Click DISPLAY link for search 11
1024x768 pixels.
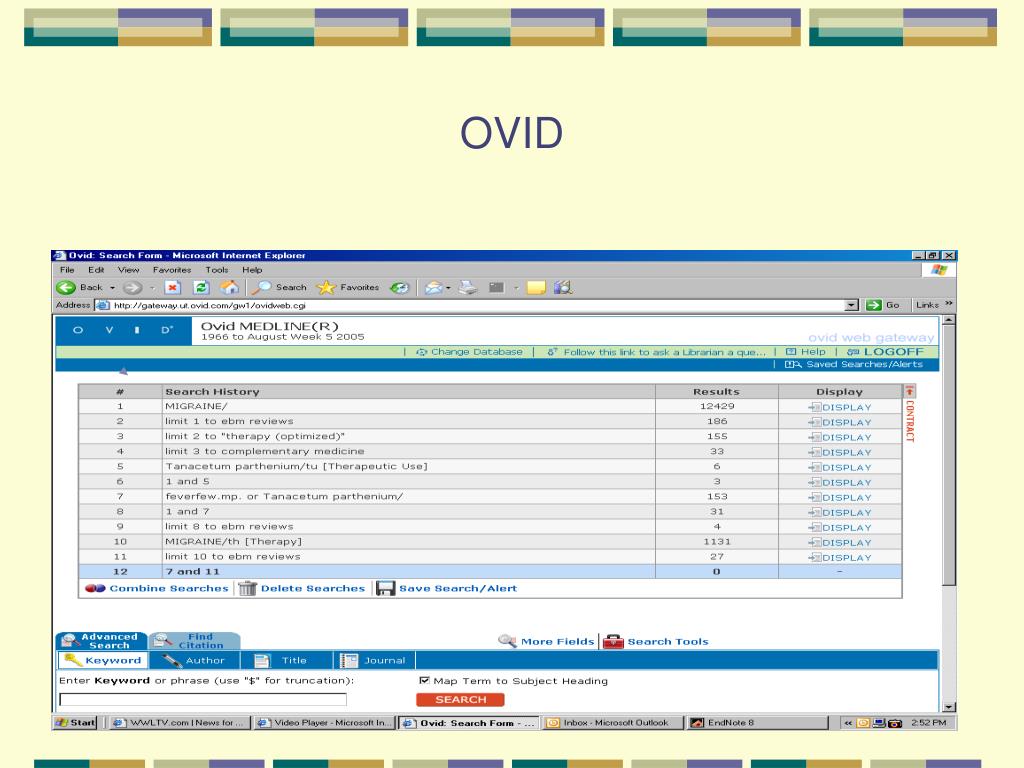point(846,558)
